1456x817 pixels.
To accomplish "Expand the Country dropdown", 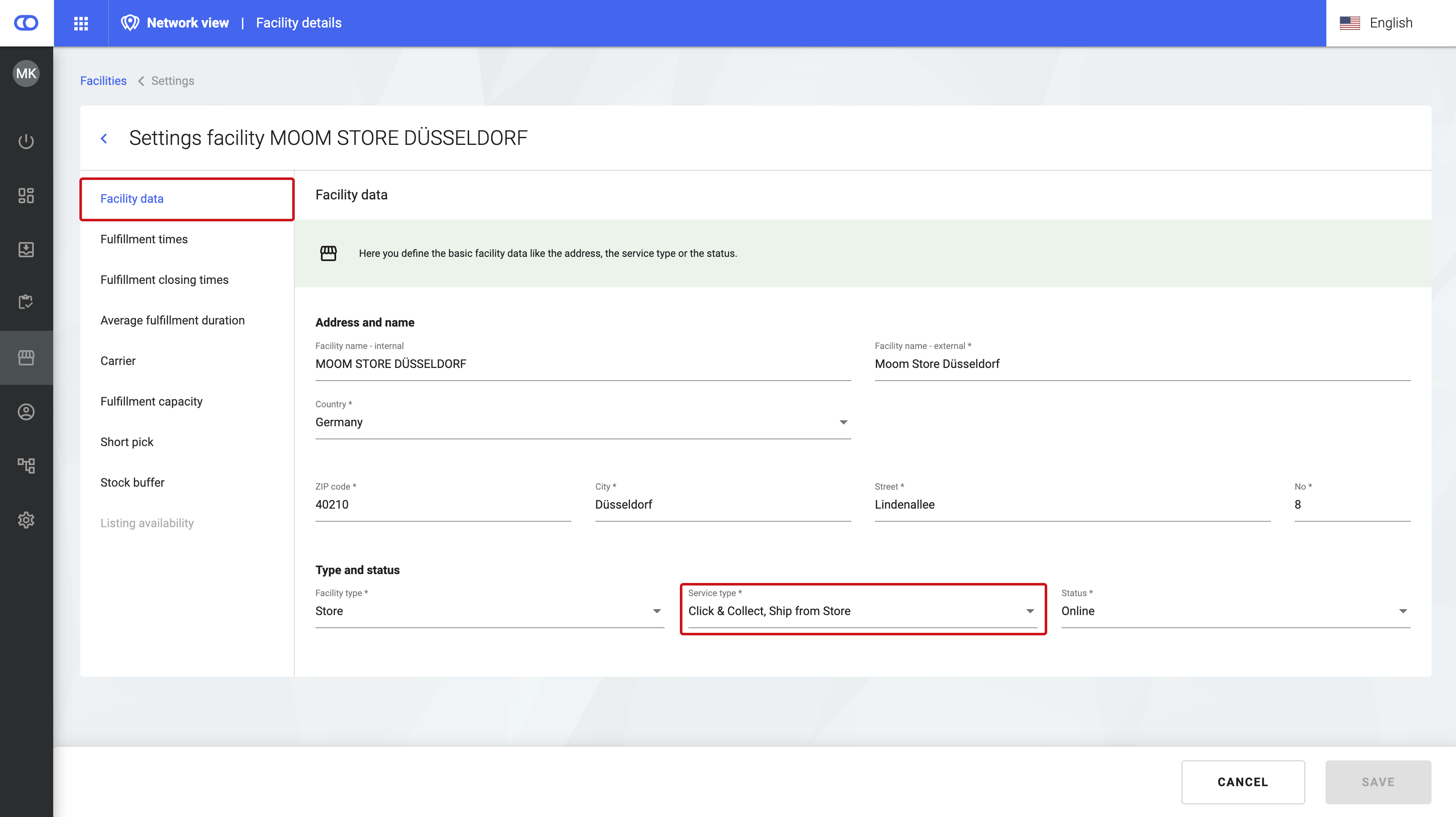I will tap(582, 422).
